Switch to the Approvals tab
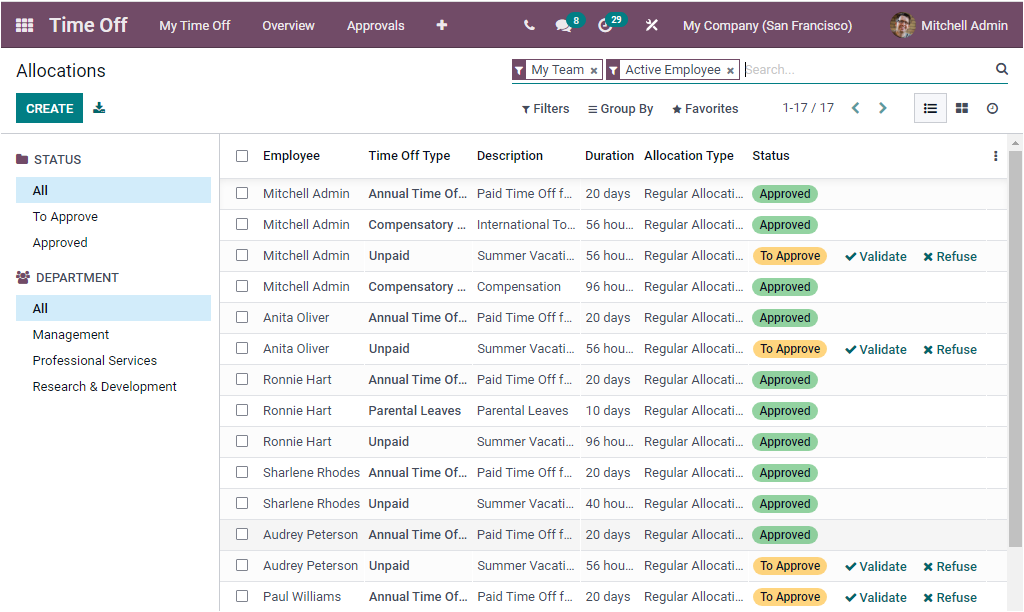Screen dimensions: 1024x612 click(376, 25)
